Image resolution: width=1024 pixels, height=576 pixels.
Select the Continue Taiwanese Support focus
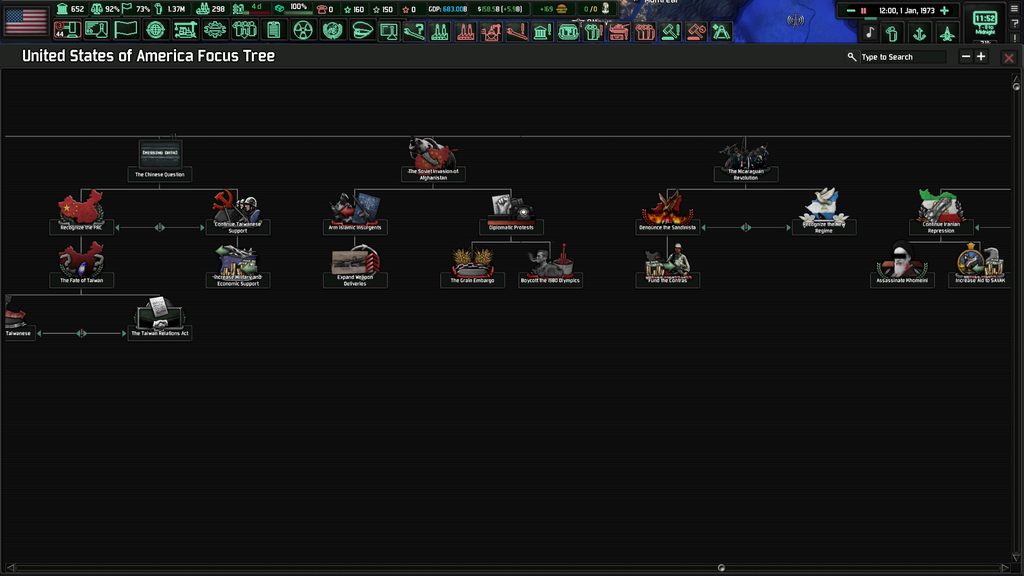click(x=238, y=212)
